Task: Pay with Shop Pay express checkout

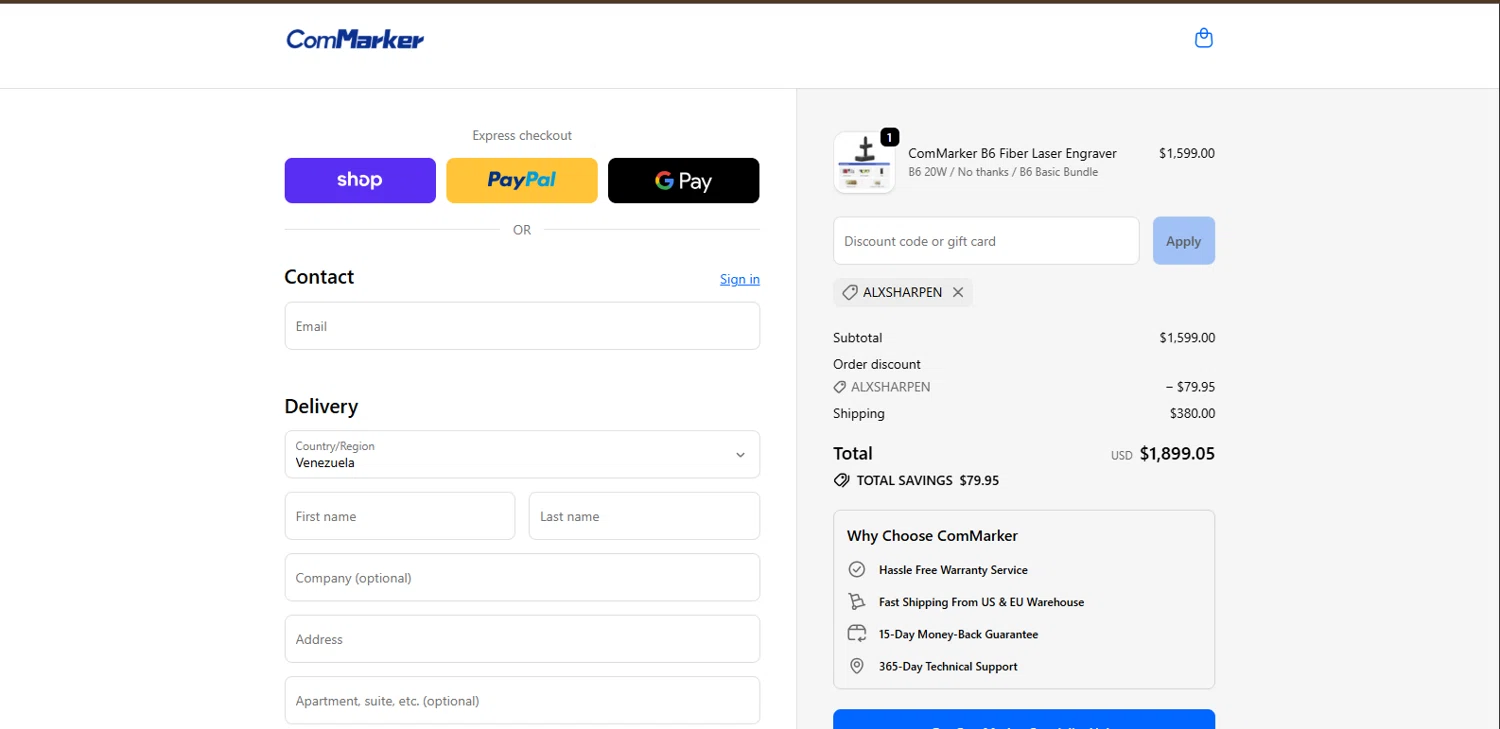Action: click(x=360, y=180)
